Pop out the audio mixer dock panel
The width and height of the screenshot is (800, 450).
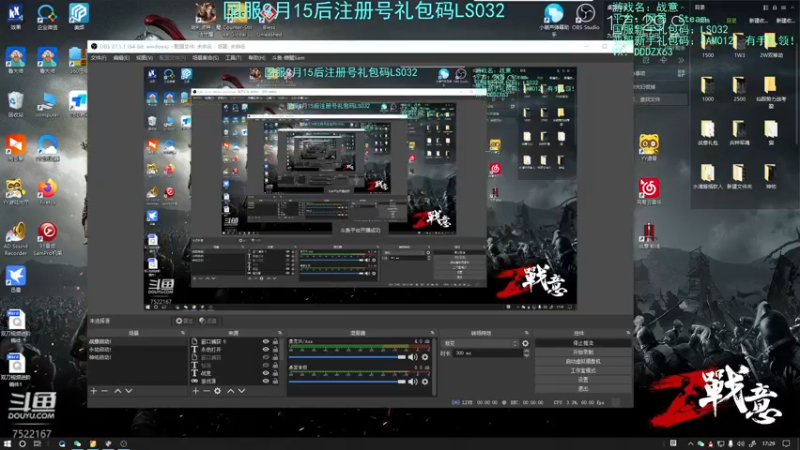pyautogui.click(x=432, y=333)
